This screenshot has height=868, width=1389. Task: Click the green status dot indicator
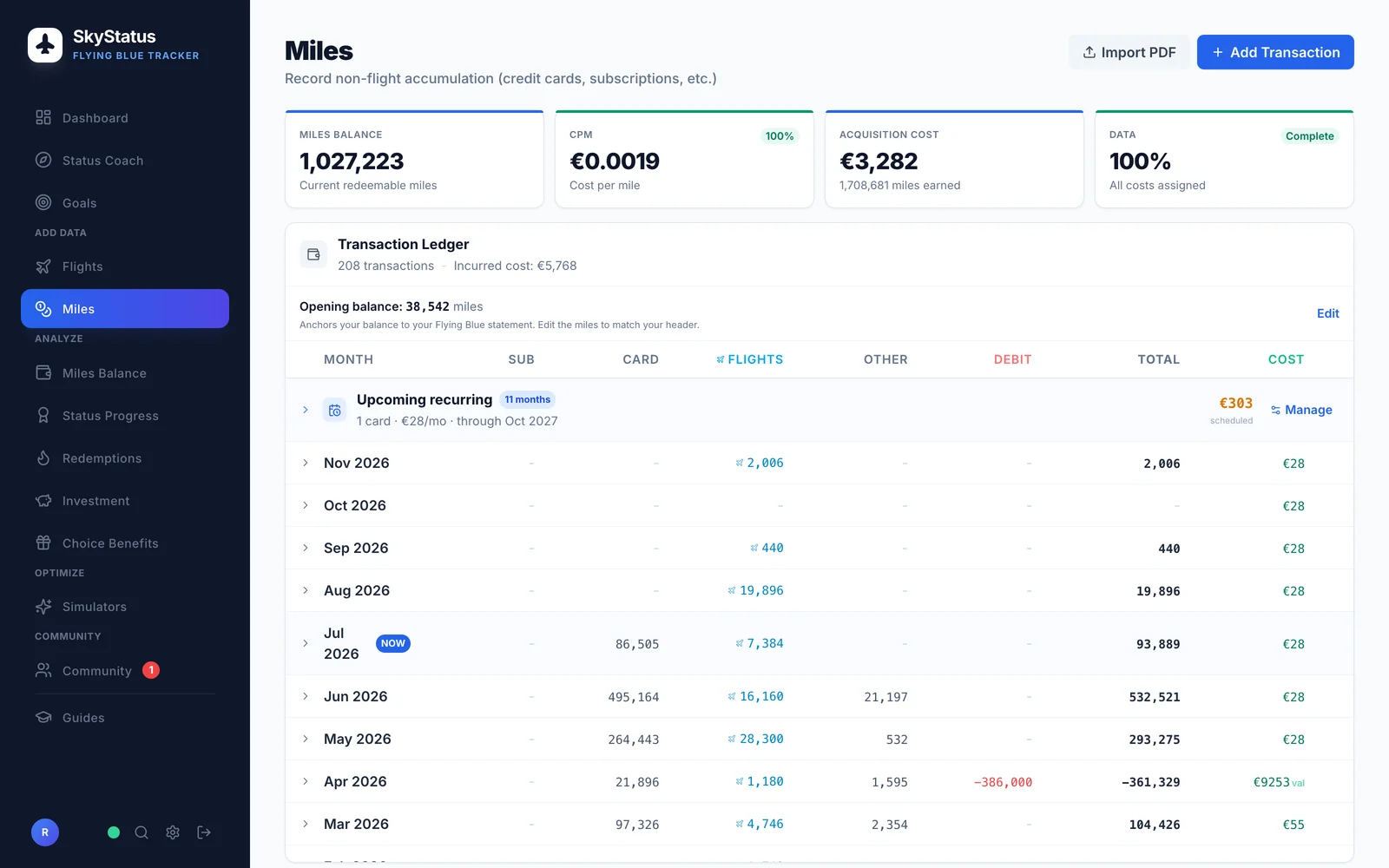pyautogui.click(x=114, y=832)
